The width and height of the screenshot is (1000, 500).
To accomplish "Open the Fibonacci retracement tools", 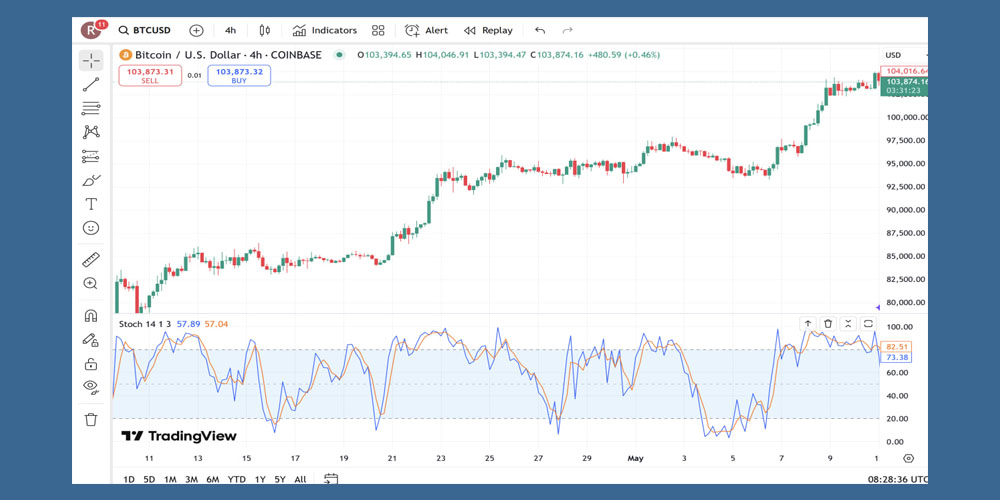I will click(x=91, y=108).
